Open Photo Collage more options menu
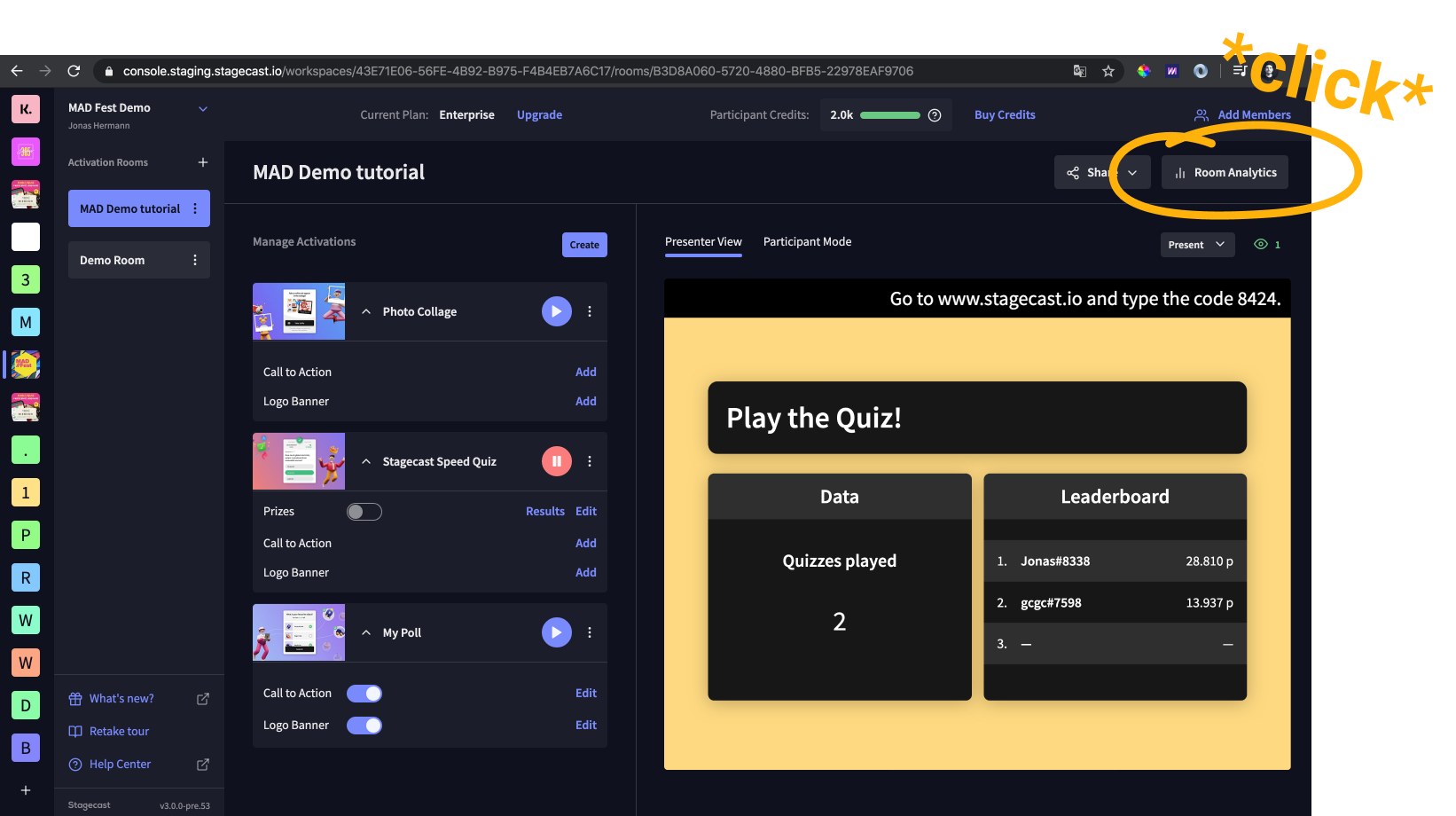 (590, 311)
